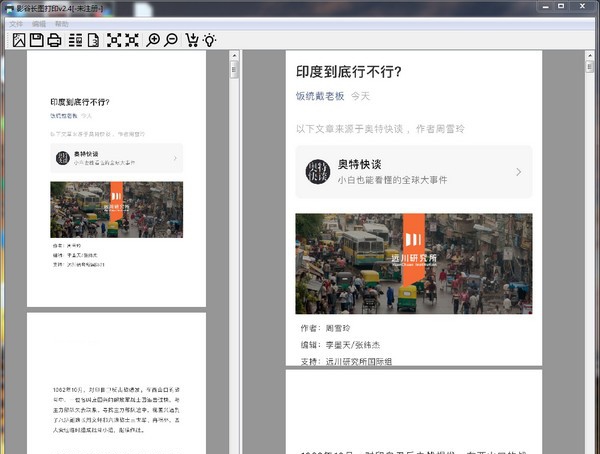Click the shrink collapse view icon

pyautogui.click(x=131, y=40)
